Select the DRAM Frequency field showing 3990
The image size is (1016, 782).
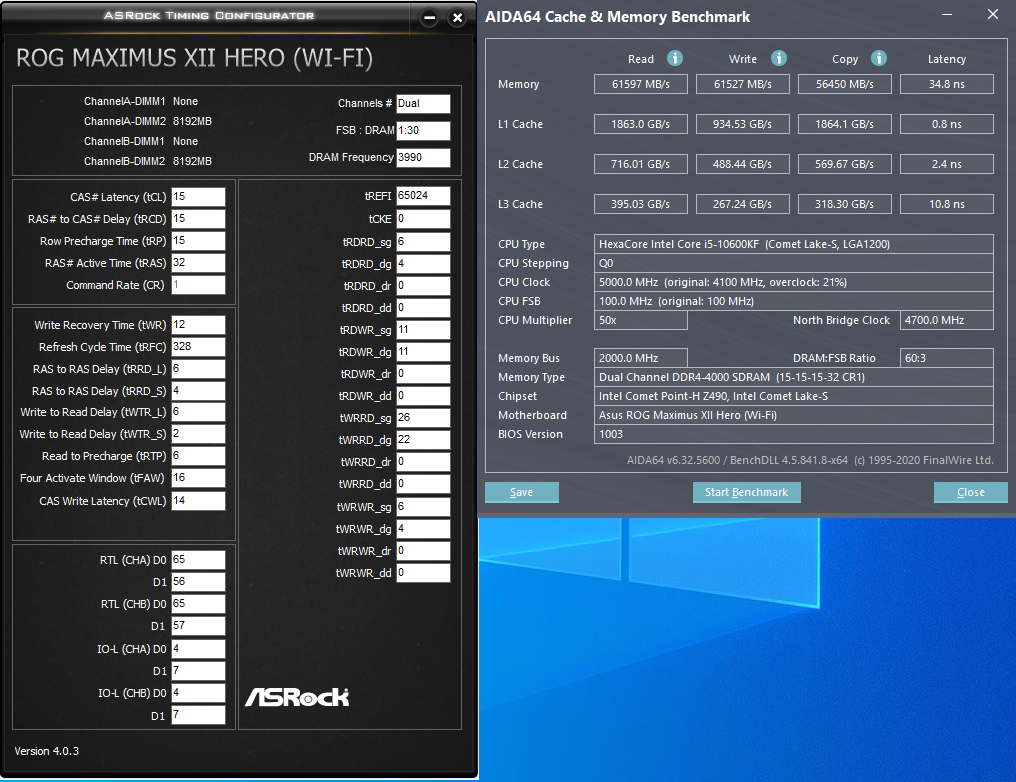[423, 157]
